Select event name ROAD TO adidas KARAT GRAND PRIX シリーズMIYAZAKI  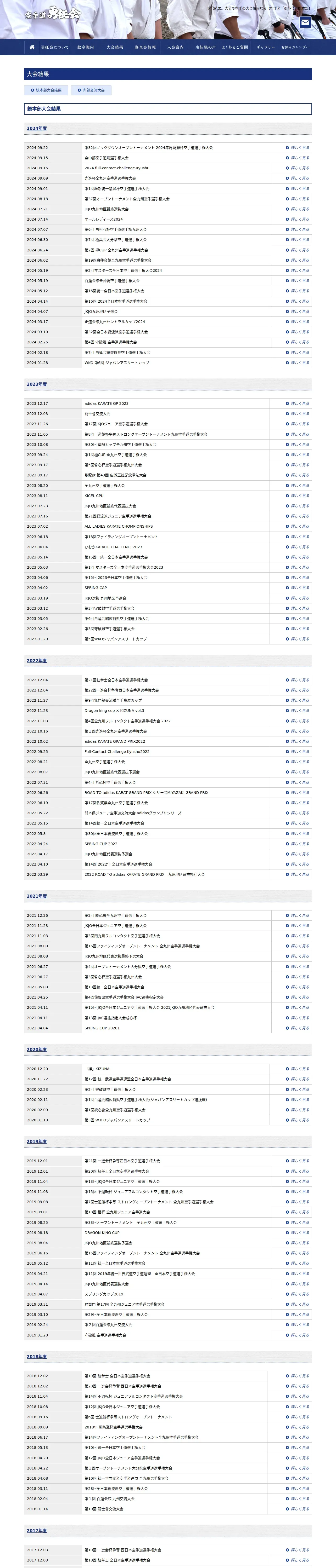146,793
